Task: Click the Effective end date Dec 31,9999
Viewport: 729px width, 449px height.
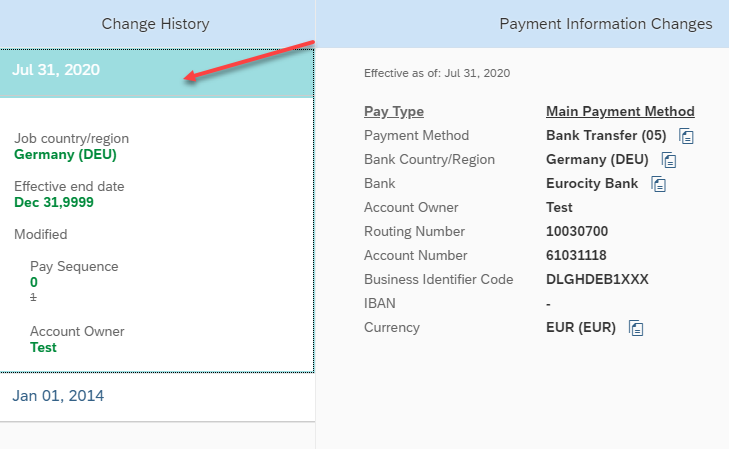Action: click(54, 202)
